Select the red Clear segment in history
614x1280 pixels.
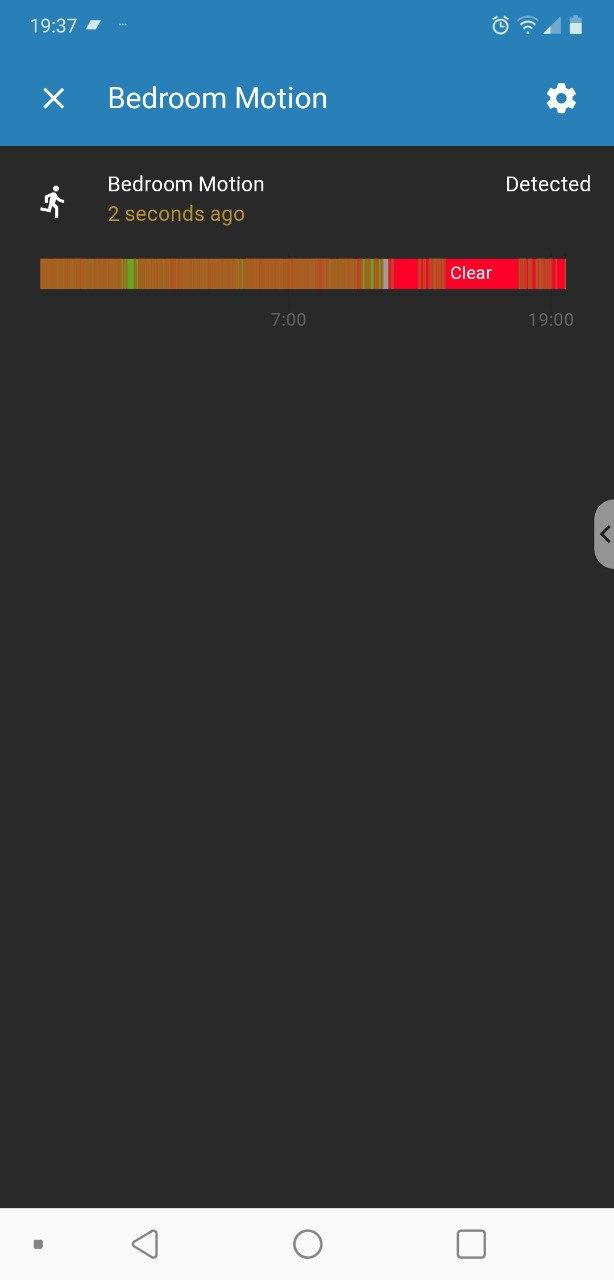coord(471,274)
